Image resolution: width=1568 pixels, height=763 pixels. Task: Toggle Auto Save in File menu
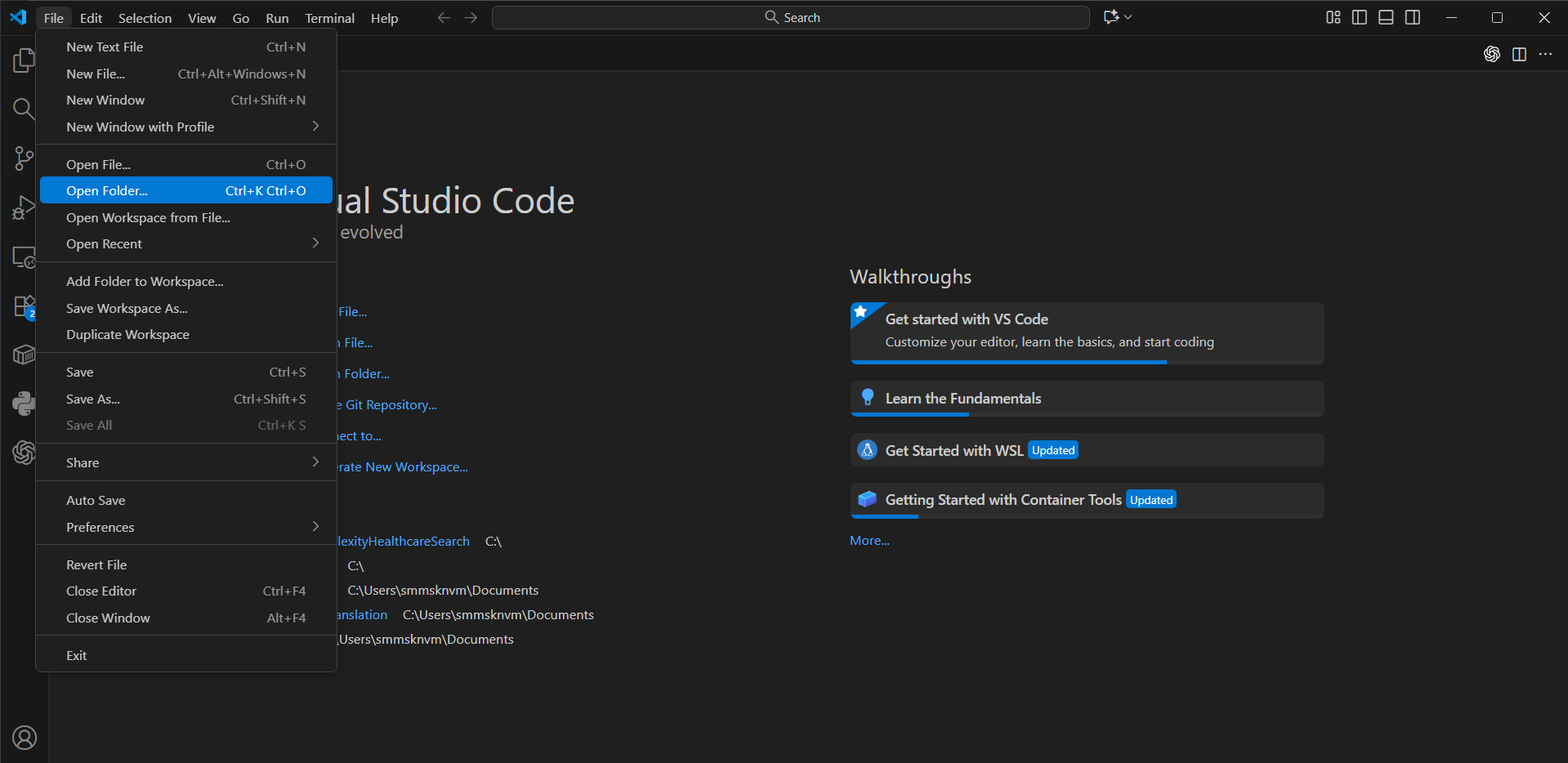(96, 500)
